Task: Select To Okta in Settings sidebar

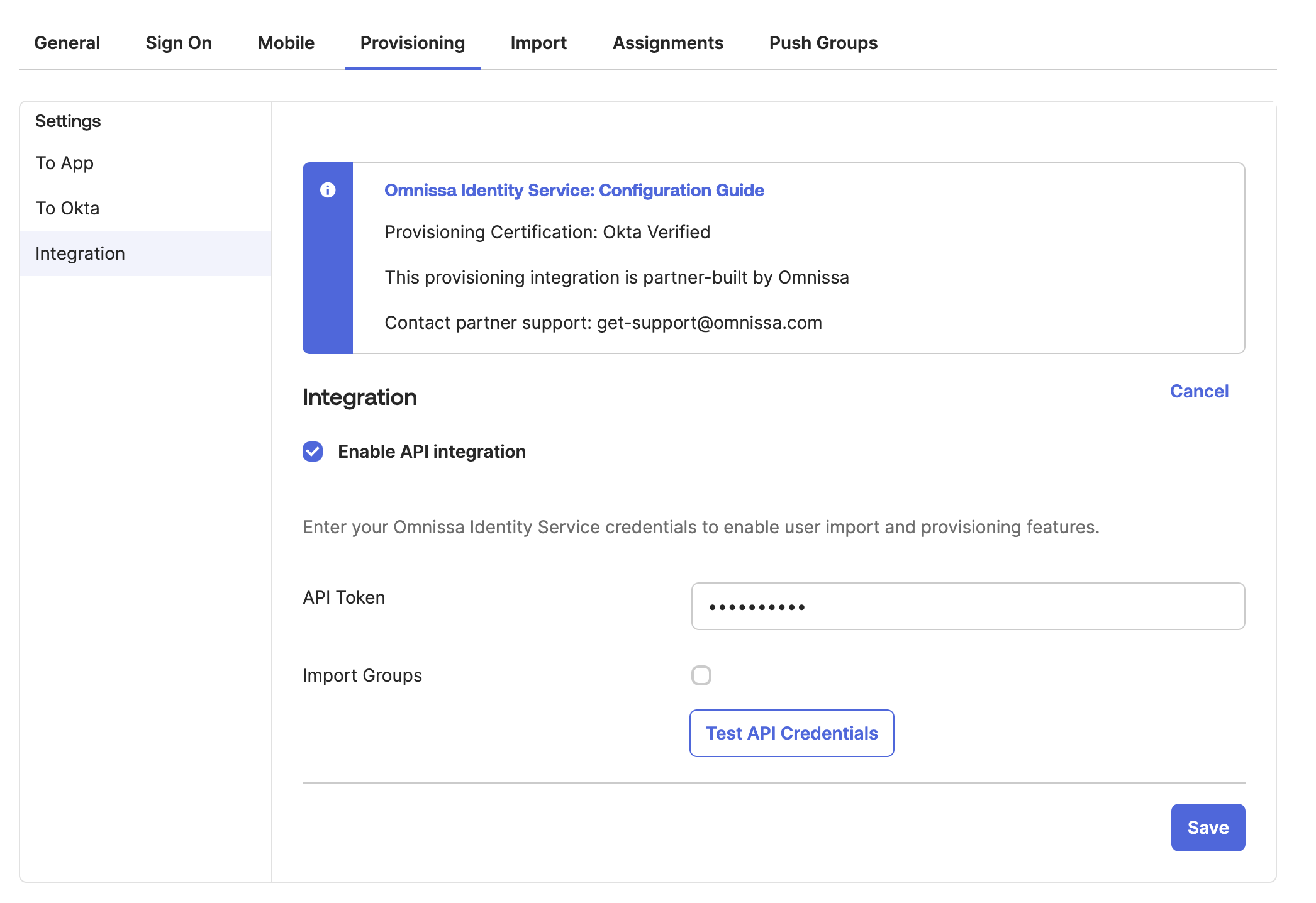Action: [145, 208]
